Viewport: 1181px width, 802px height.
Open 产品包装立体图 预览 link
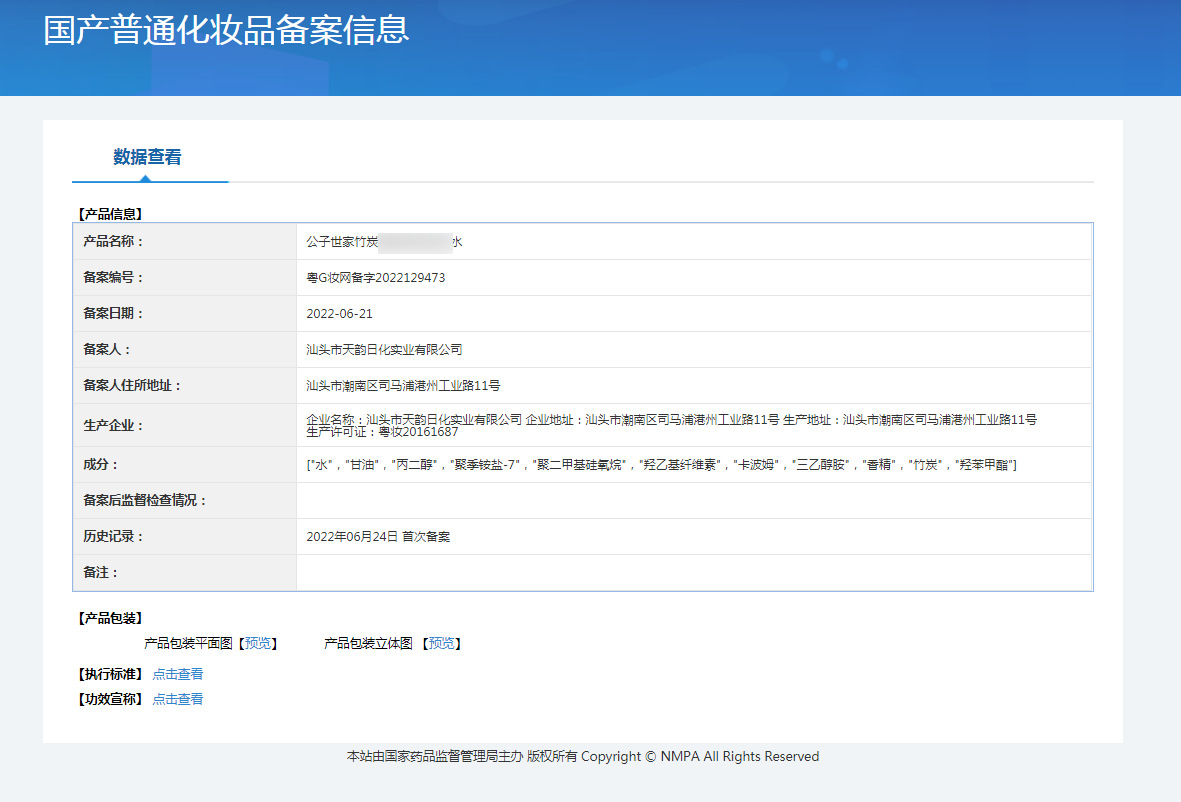[441, 643]
